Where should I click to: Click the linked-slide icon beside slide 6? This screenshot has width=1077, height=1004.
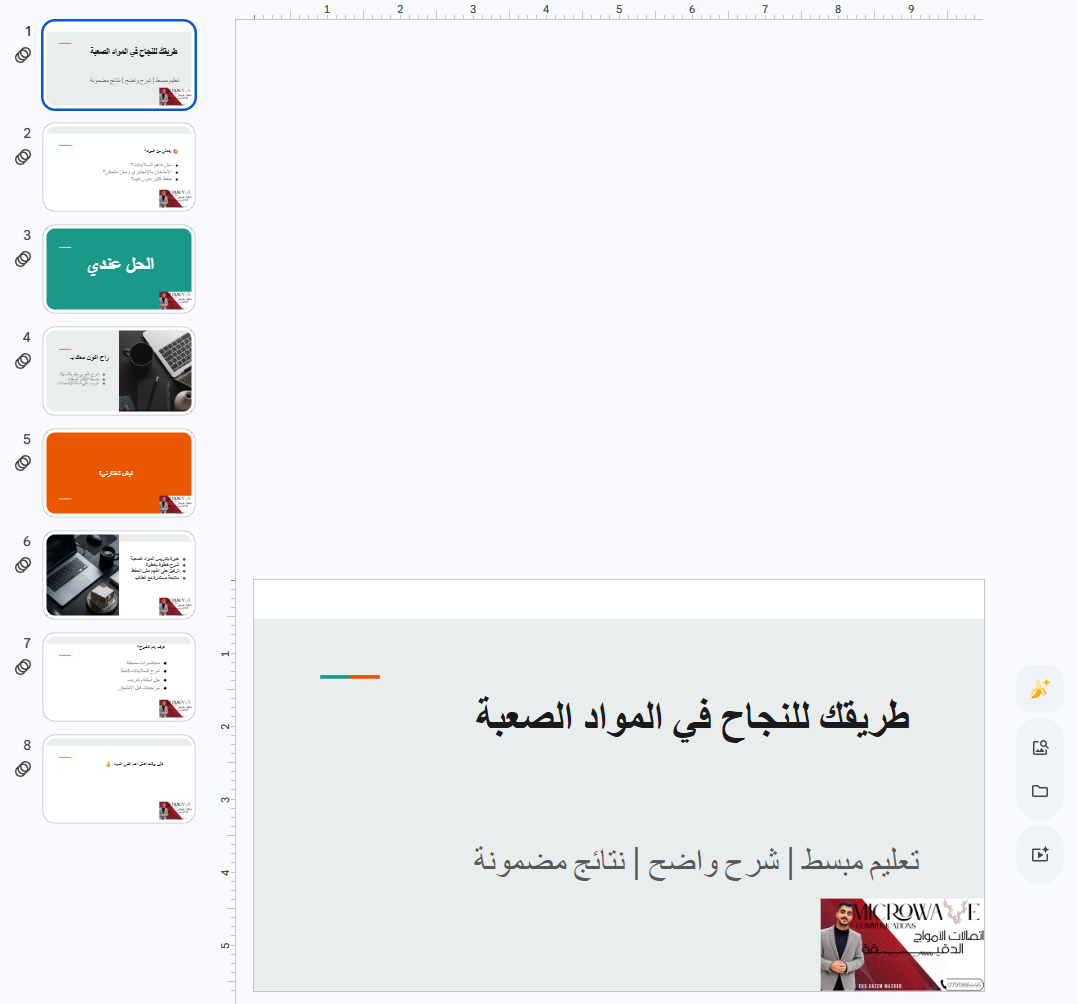point(23,564)
